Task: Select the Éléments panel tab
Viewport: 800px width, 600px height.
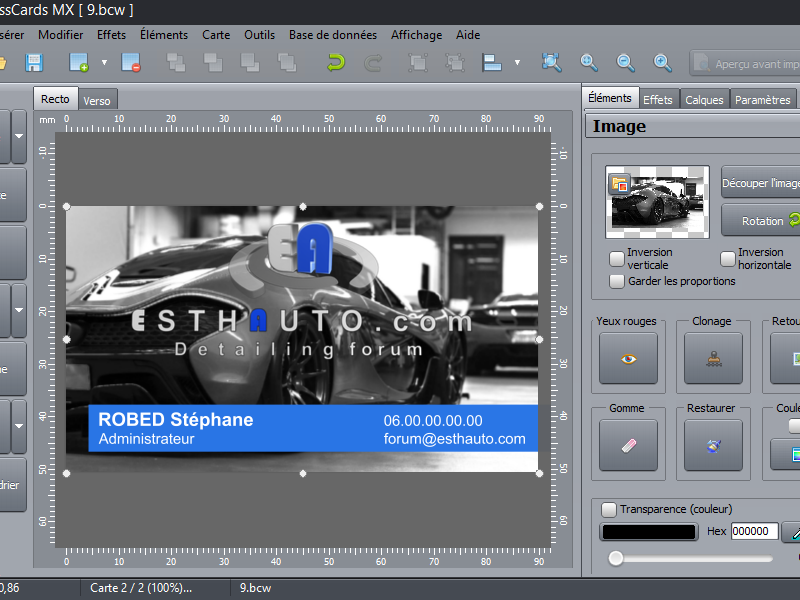Action: [610, 97]
